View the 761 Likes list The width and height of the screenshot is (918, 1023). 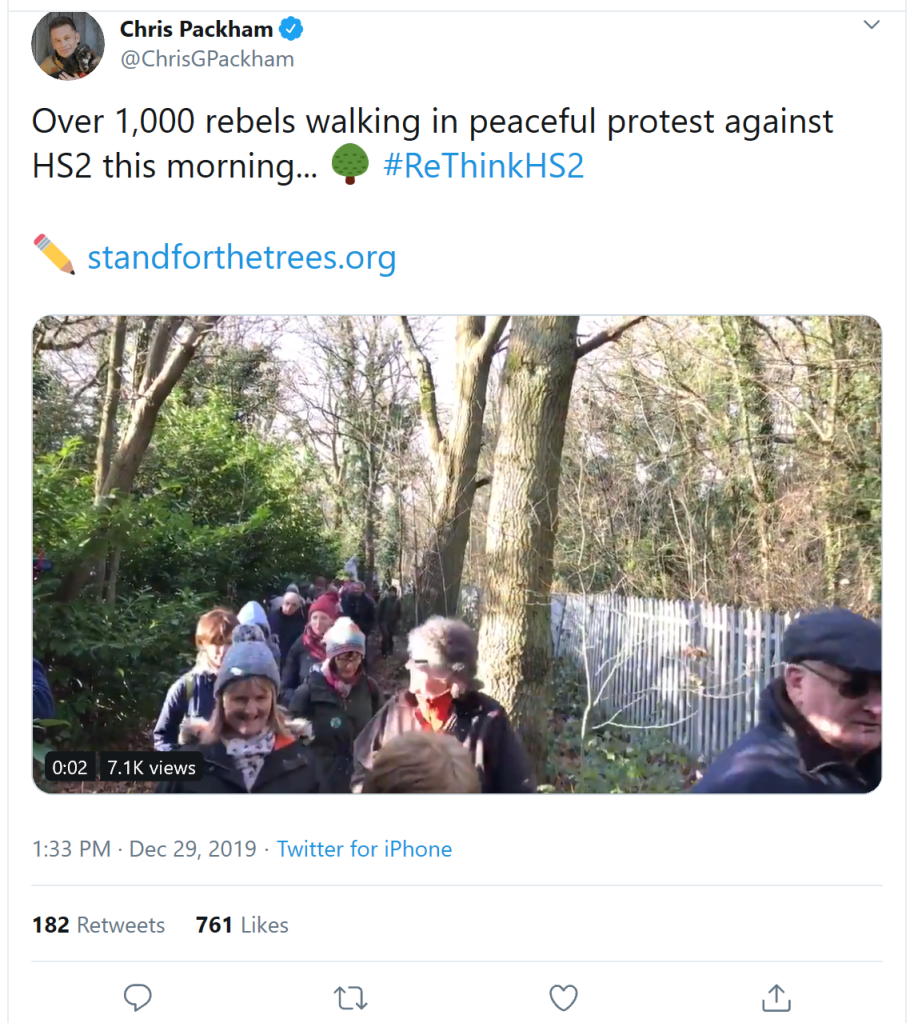click(x=242, y=925)
